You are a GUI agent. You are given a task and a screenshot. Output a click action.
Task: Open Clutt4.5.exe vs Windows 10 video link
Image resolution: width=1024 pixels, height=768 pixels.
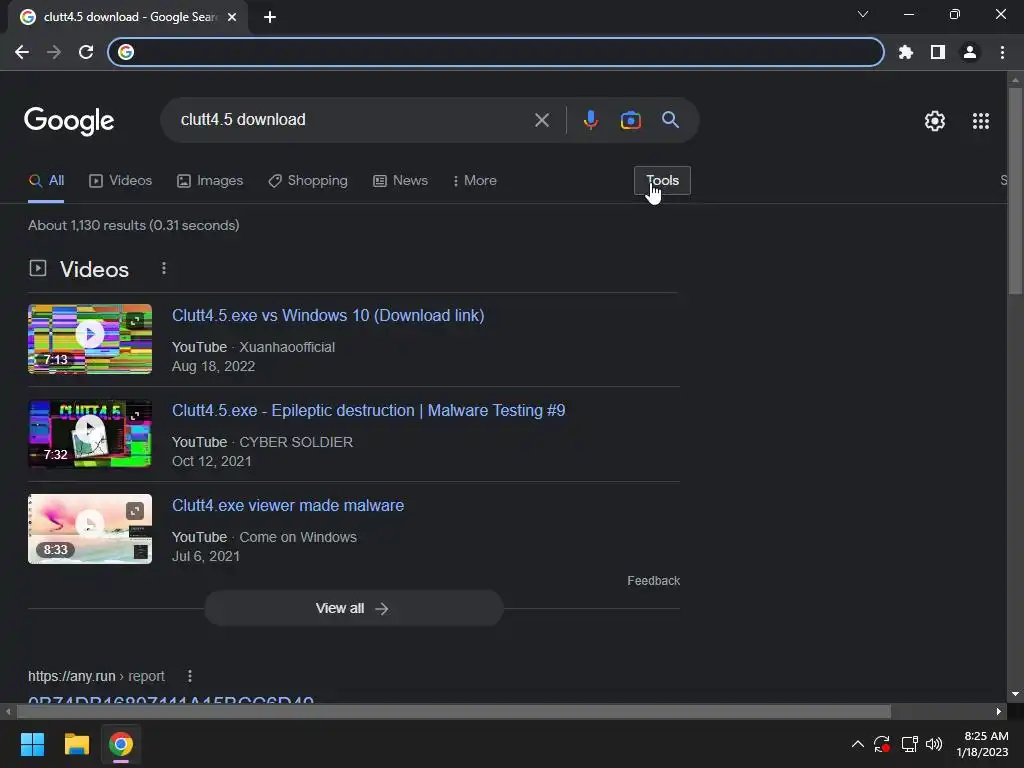click(x=328, y=315)
